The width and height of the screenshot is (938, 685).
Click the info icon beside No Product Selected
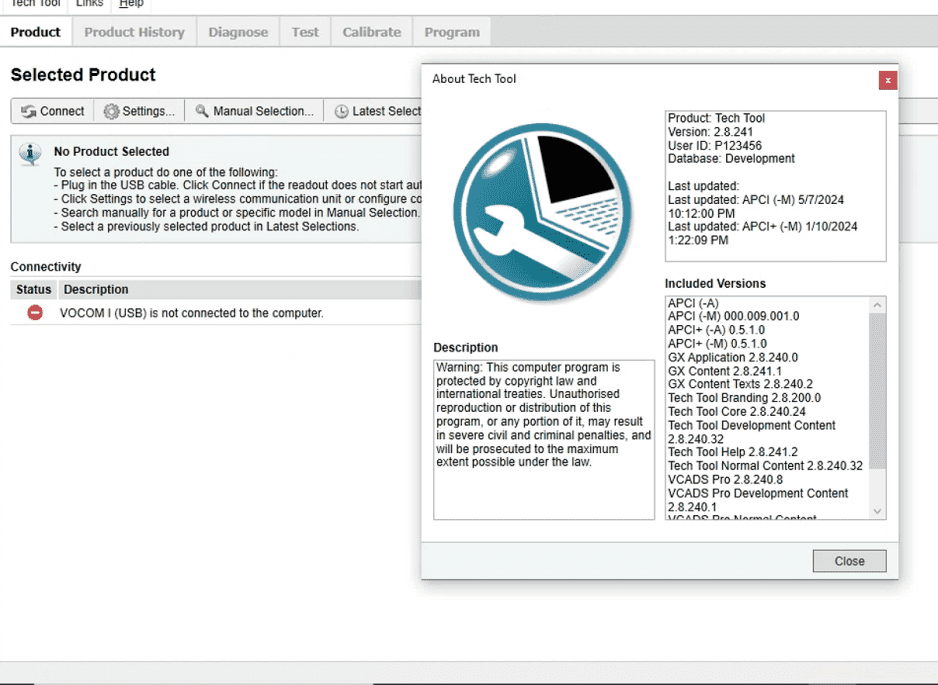click(30, 154)
